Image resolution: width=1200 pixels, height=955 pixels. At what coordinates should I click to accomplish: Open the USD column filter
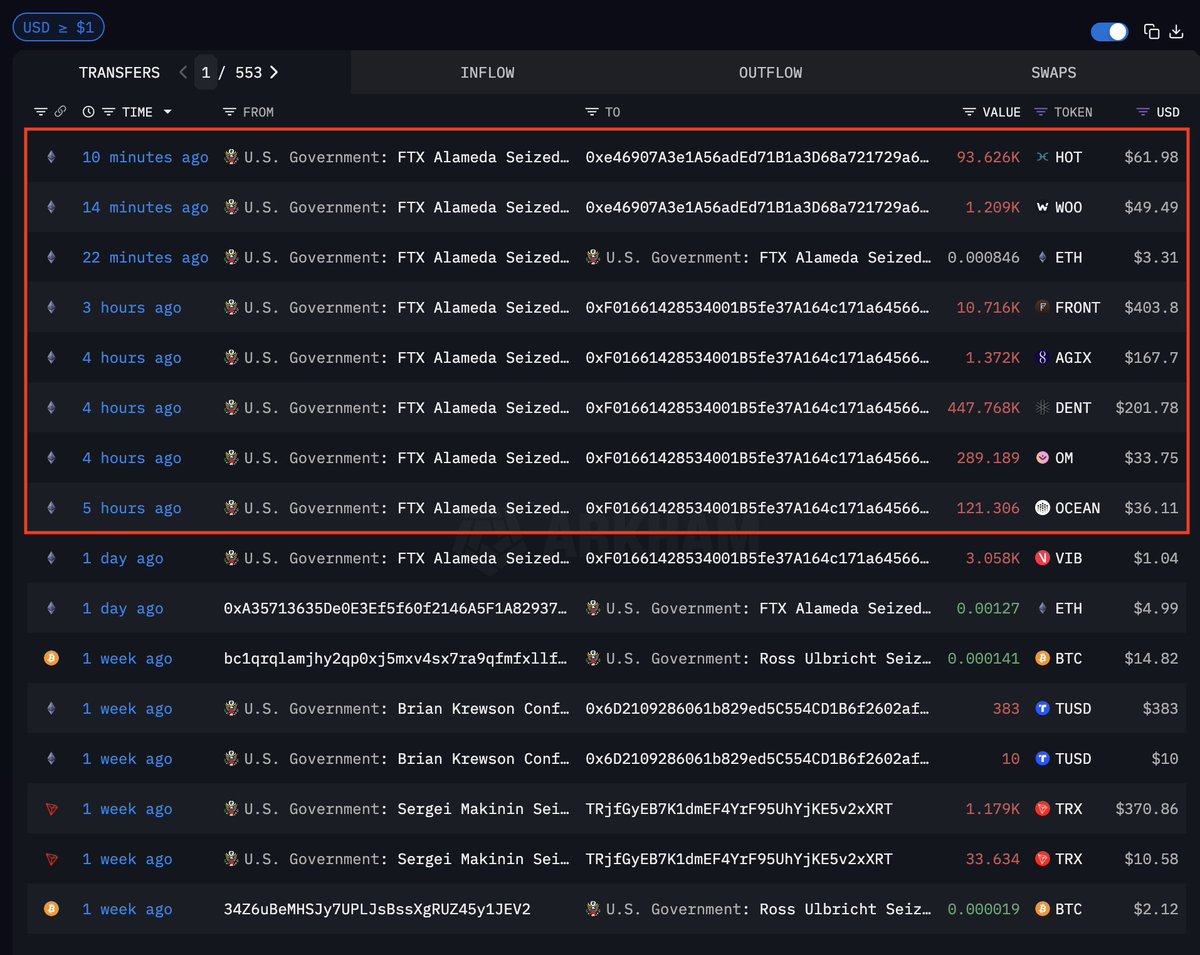[x=1144, y=112]
